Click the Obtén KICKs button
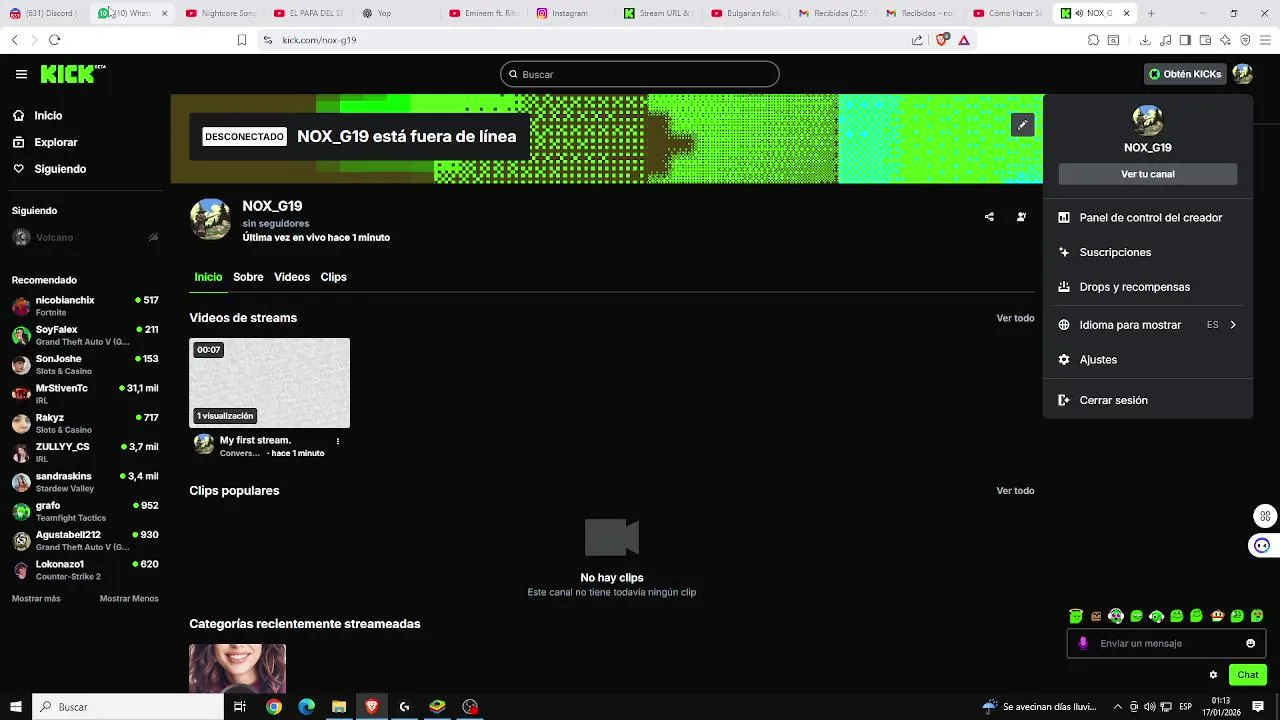 coord(1184,74)
